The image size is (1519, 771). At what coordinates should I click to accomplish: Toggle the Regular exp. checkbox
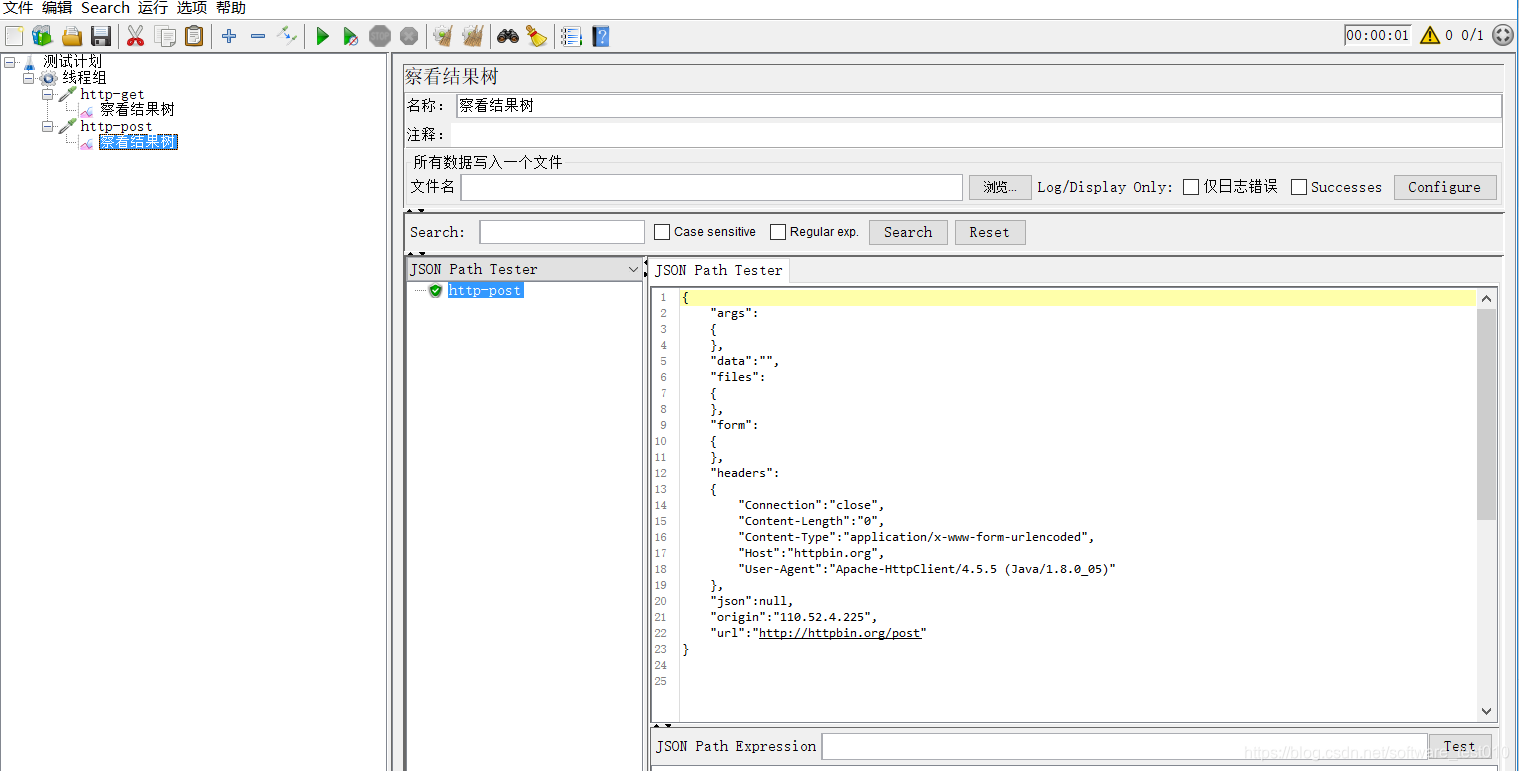tap(778, 232)
